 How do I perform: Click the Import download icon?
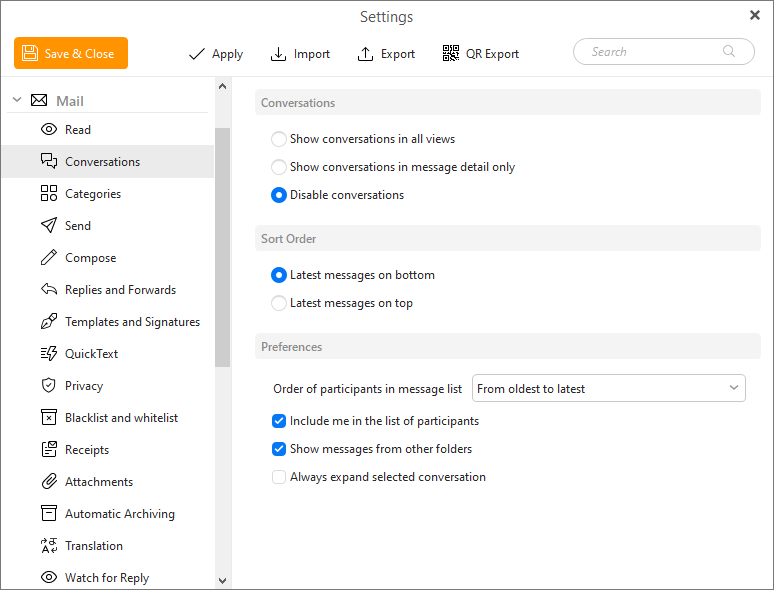[278, 54]
